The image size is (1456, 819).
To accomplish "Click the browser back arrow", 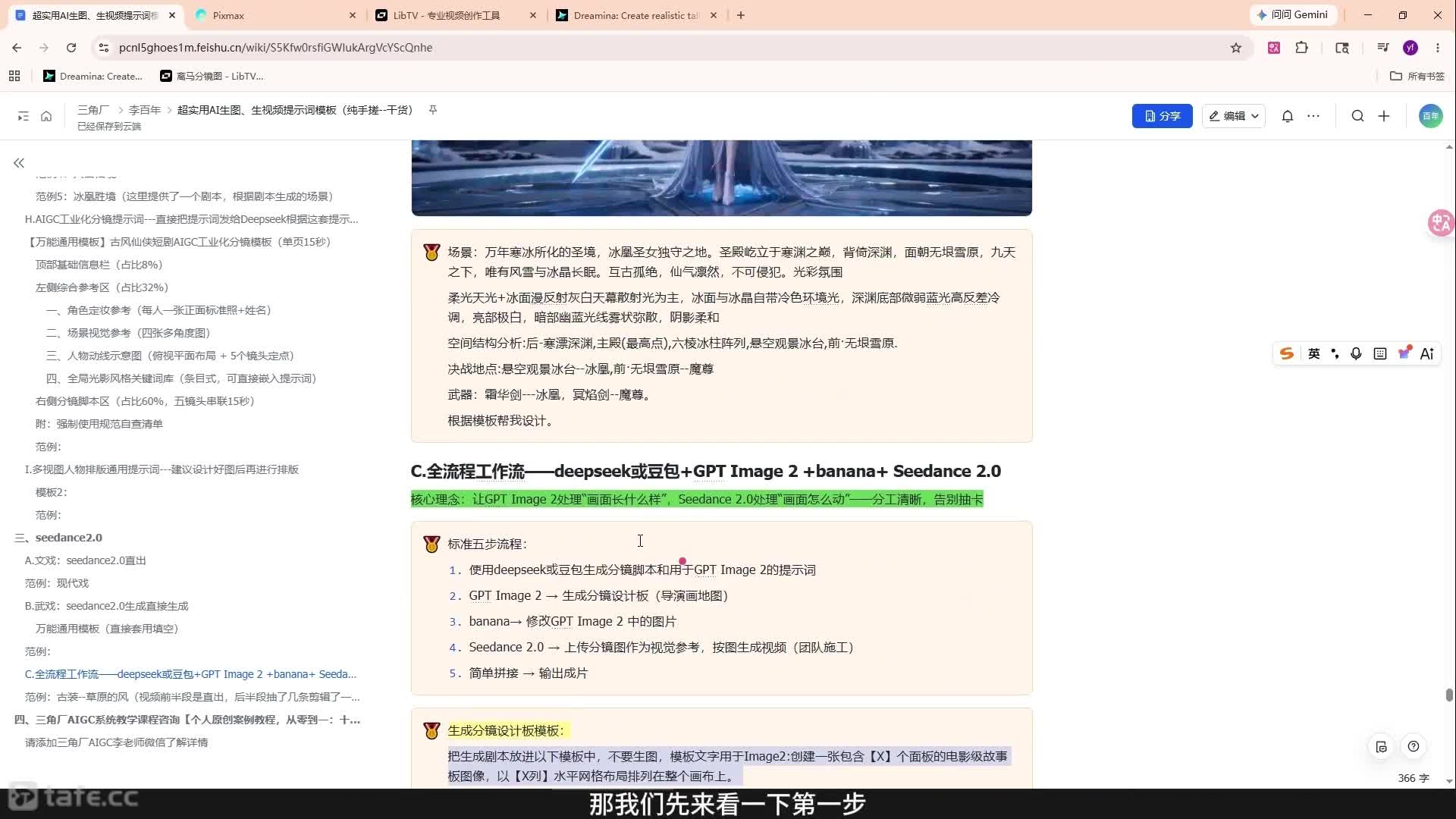I will (x=17, y=48).
